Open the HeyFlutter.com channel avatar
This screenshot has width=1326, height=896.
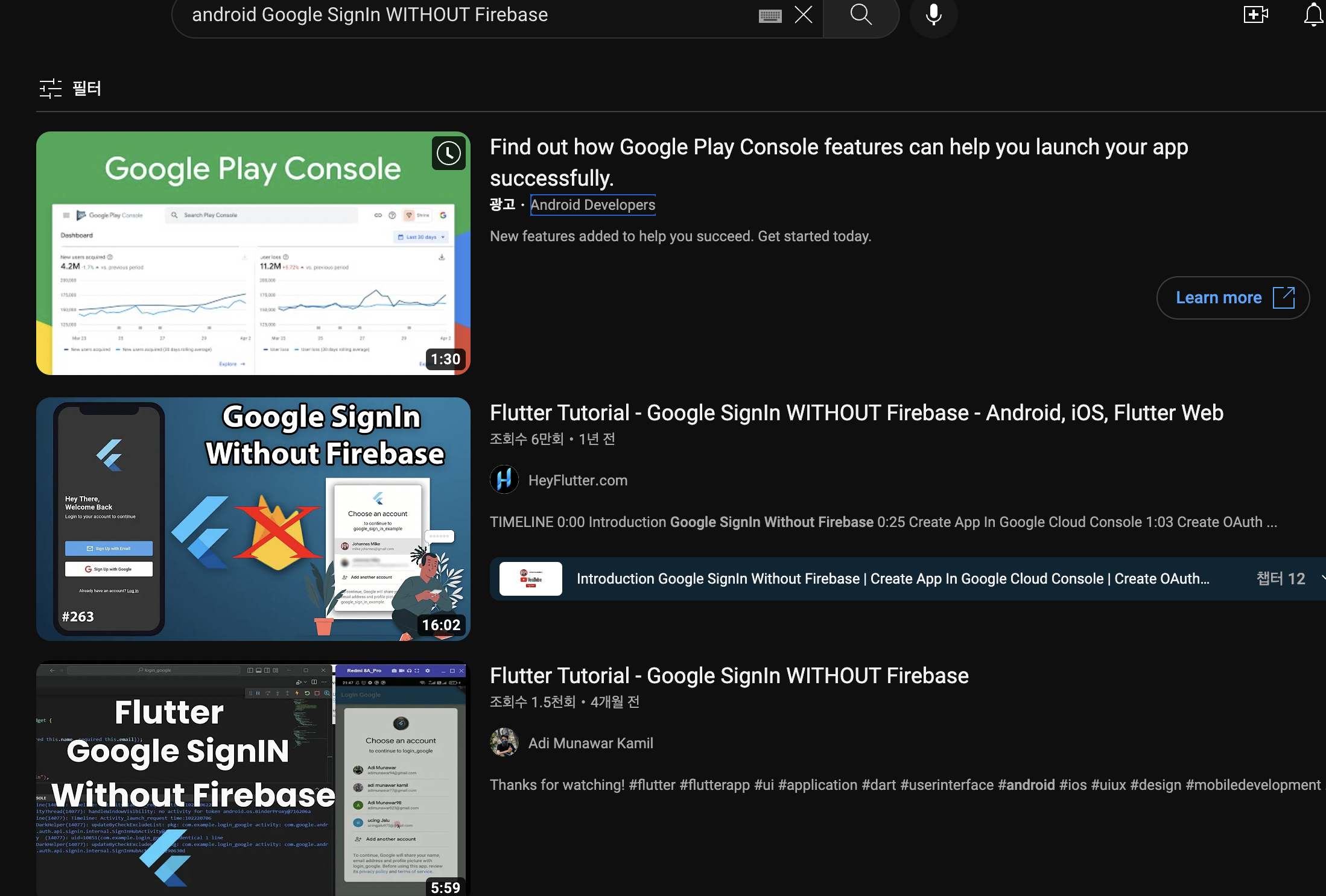tap(504, 480)
